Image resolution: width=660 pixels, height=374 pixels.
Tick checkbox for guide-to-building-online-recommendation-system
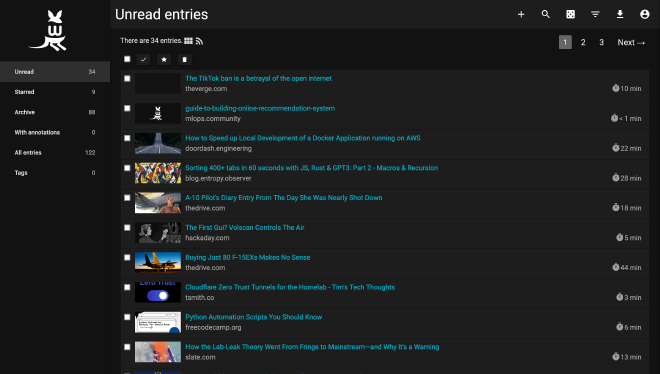coord(127,108)
